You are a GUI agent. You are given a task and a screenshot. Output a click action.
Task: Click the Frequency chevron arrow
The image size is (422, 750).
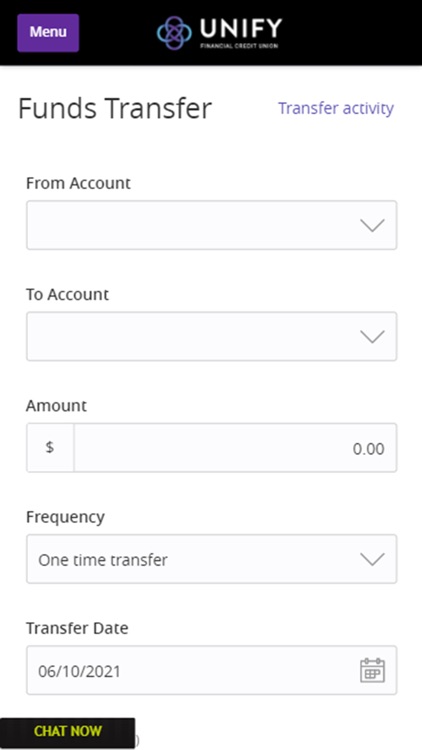pyautogui.click(x=372, y=559)
